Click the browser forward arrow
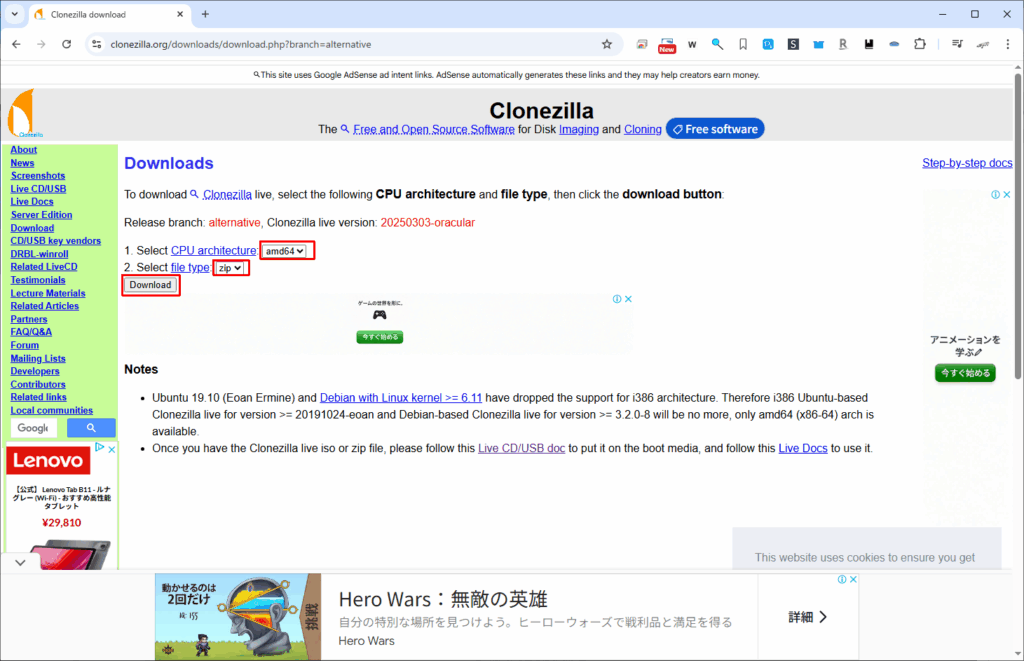1024x661 pixels. 41,44
